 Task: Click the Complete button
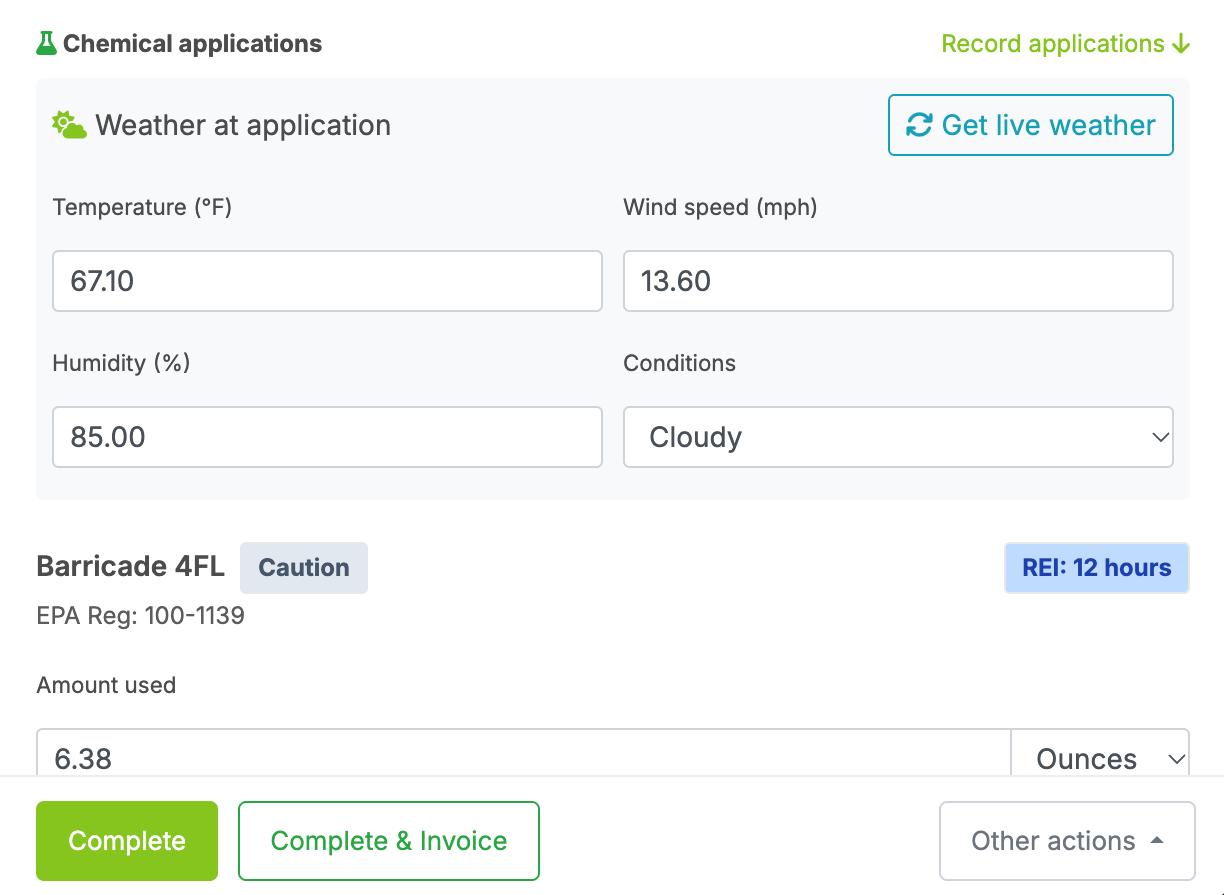point(127,841)
